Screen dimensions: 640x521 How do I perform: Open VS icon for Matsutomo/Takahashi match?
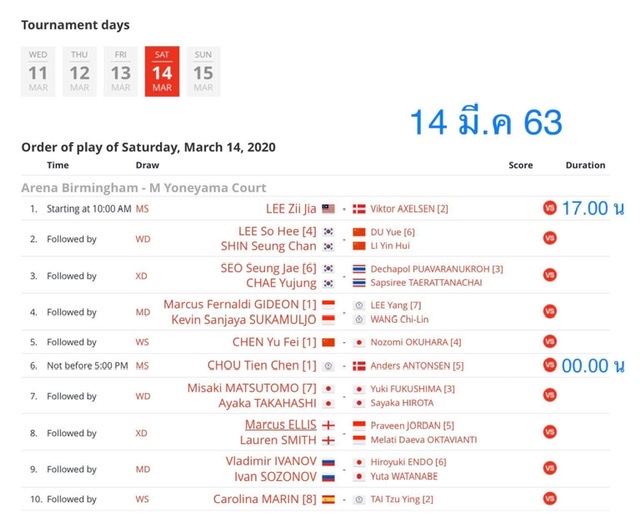click(549, 395)
